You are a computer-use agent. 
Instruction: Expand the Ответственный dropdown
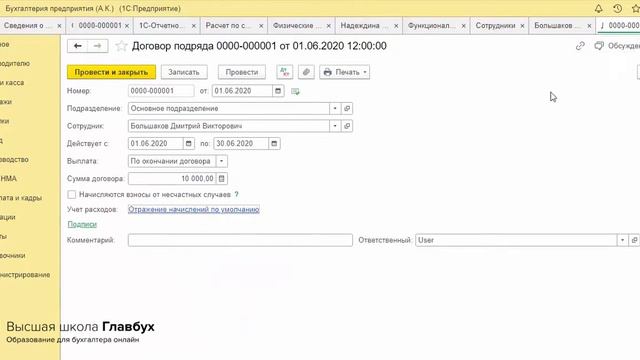tap(622, 240)
